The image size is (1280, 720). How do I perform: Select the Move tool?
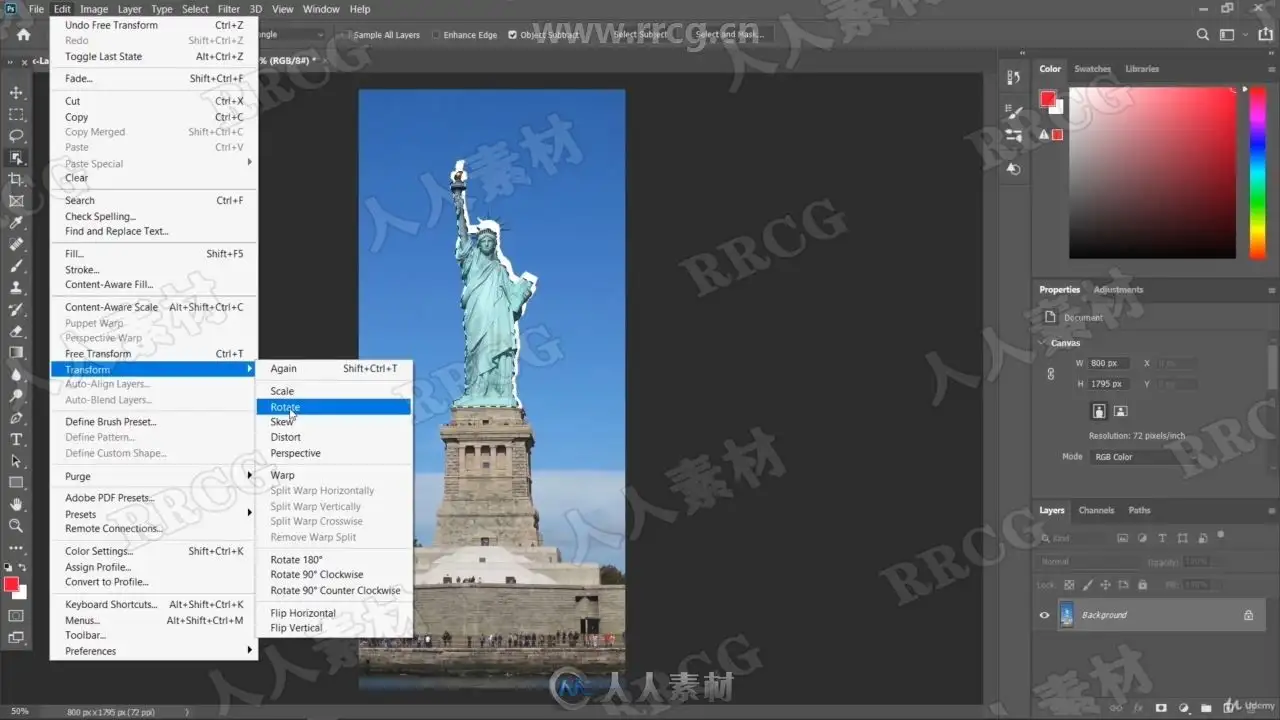point(16,93)
